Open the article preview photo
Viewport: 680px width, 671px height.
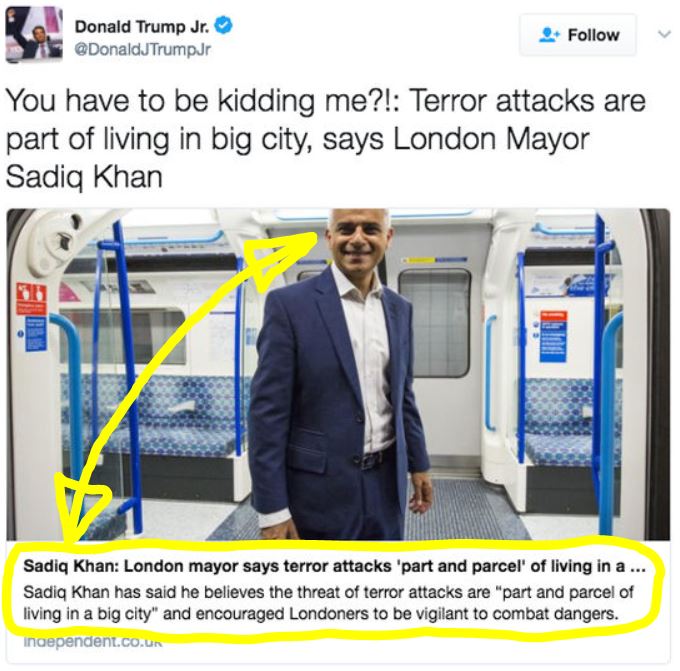click(338, 375)
